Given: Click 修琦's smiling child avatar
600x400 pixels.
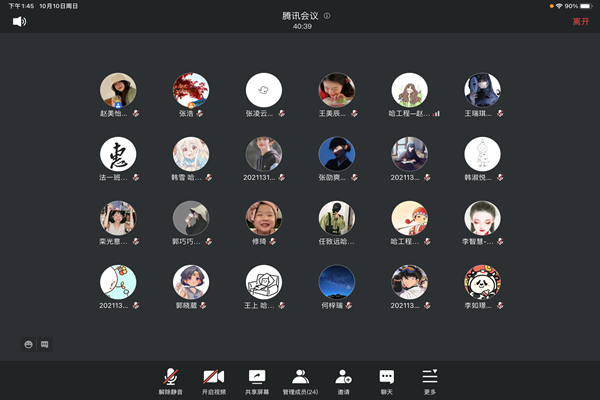Looking at the screenshot, I should pos(264,218).
